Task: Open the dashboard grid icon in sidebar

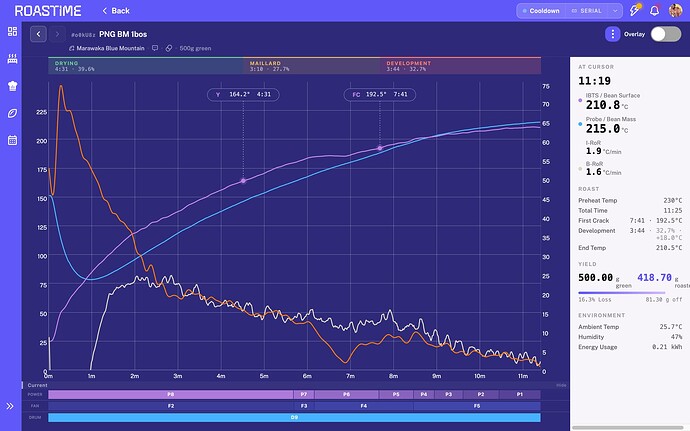Action: click(x=12, y=31)
